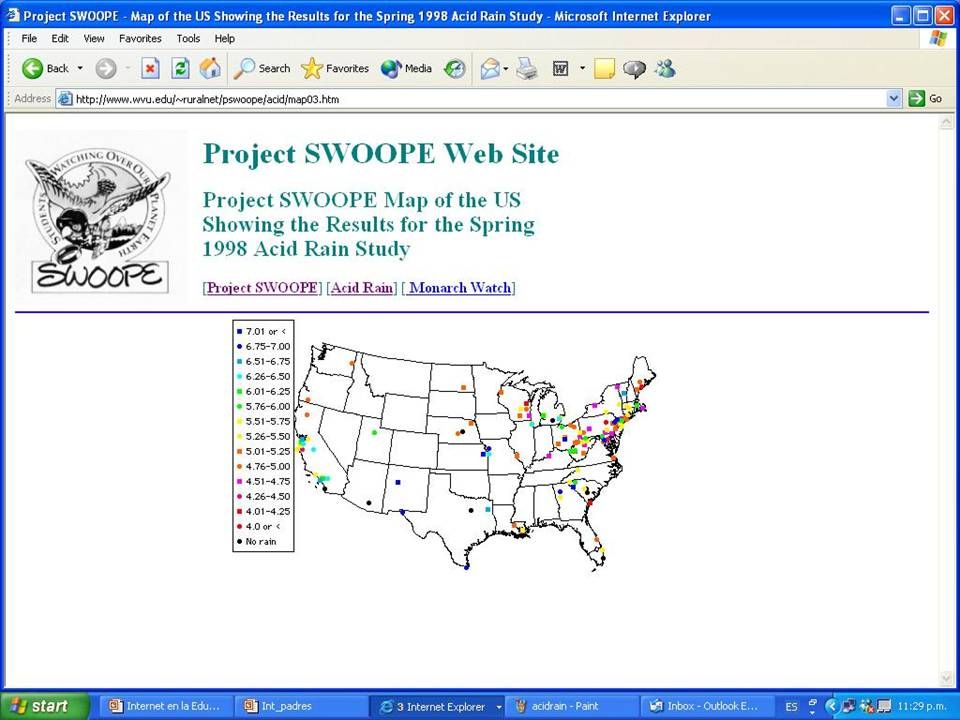Switch to 'Internet en la Edu...' taskbar item

pyautogui.click(x=166, y=707)
